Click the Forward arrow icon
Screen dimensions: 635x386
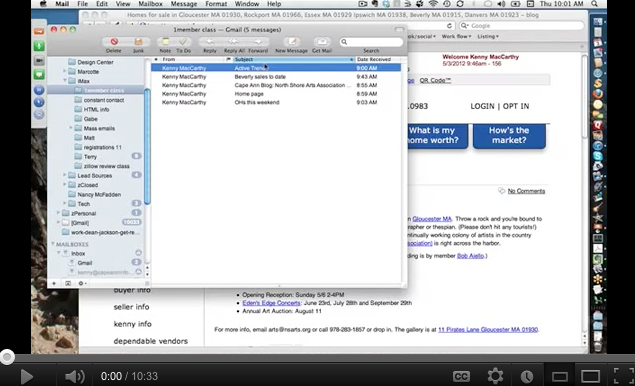click(x=258, y=42)
